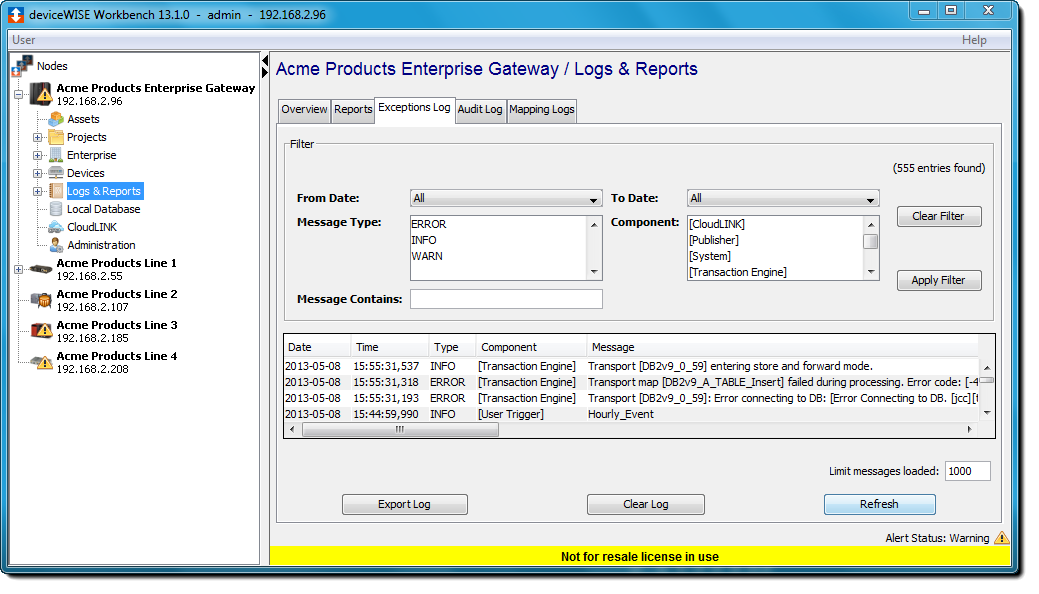Viewport: 1039px width, 594px height.
Task: Click the Acme Products Line 2 device icon
Action: 41,300
